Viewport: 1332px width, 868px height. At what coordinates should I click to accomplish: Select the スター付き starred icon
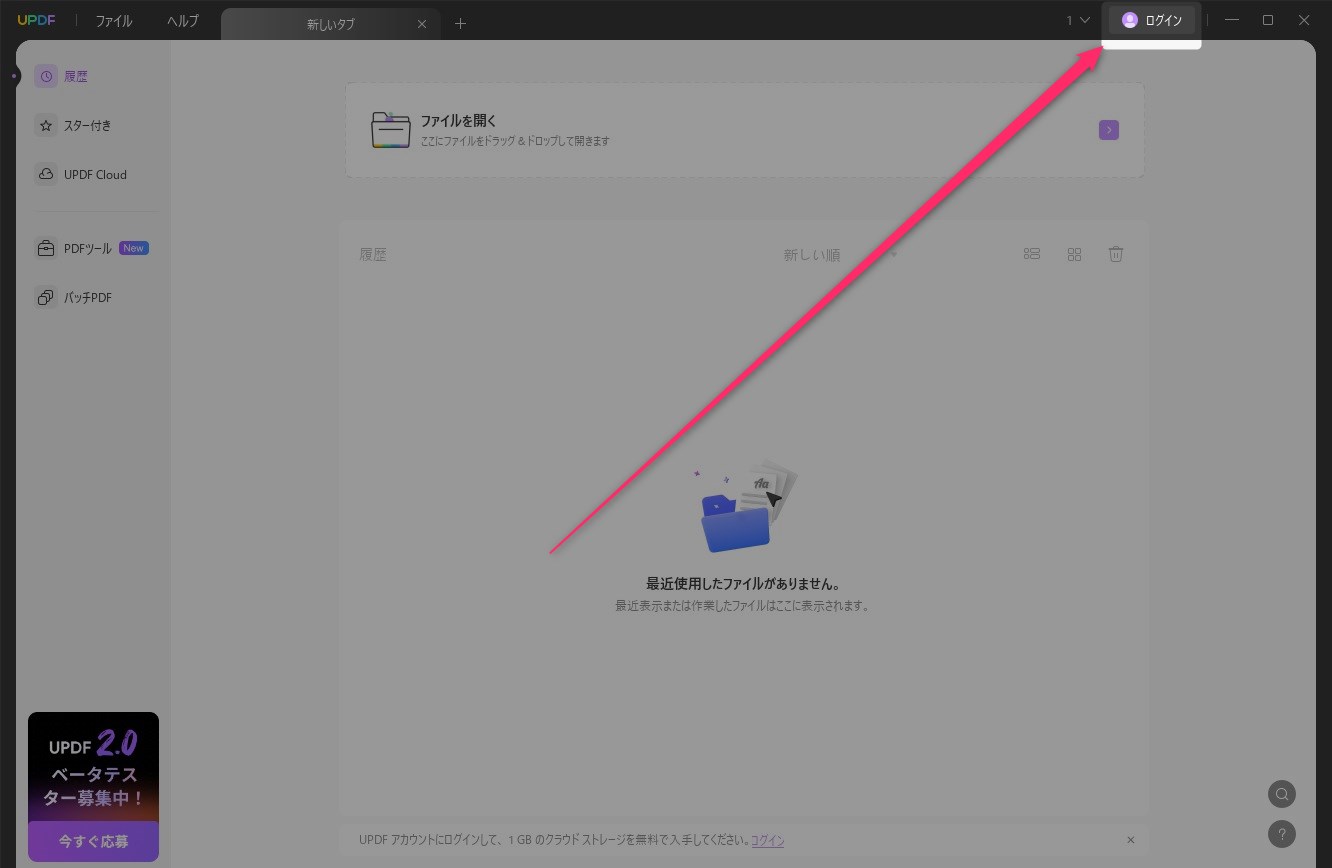[x=46, y=126]
